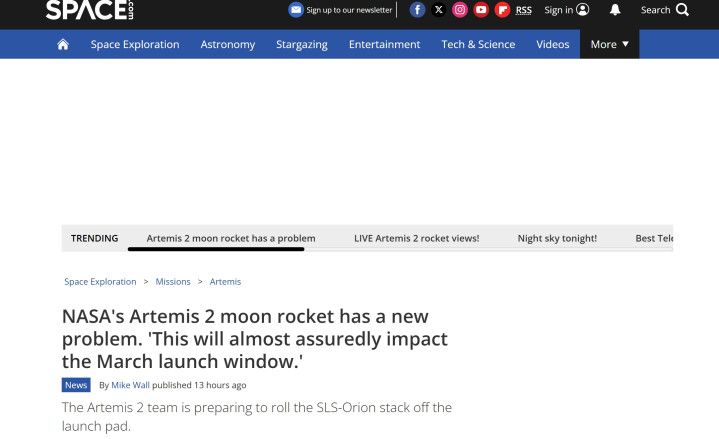Open the Facebook social icon

click(417, 10)
